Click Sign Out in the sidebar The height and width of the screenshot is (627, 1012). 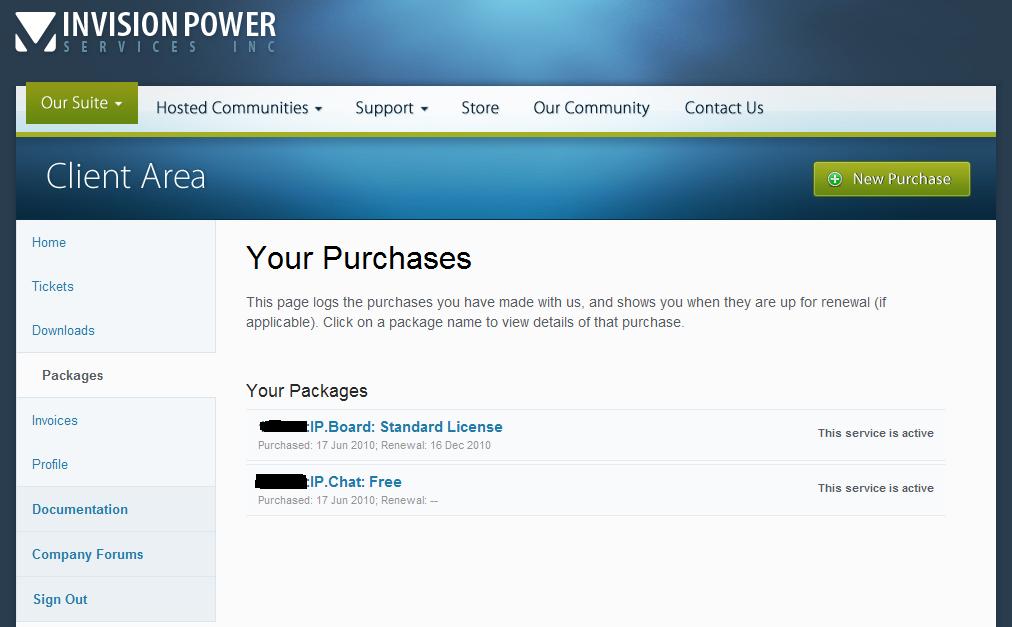(60, 599)
